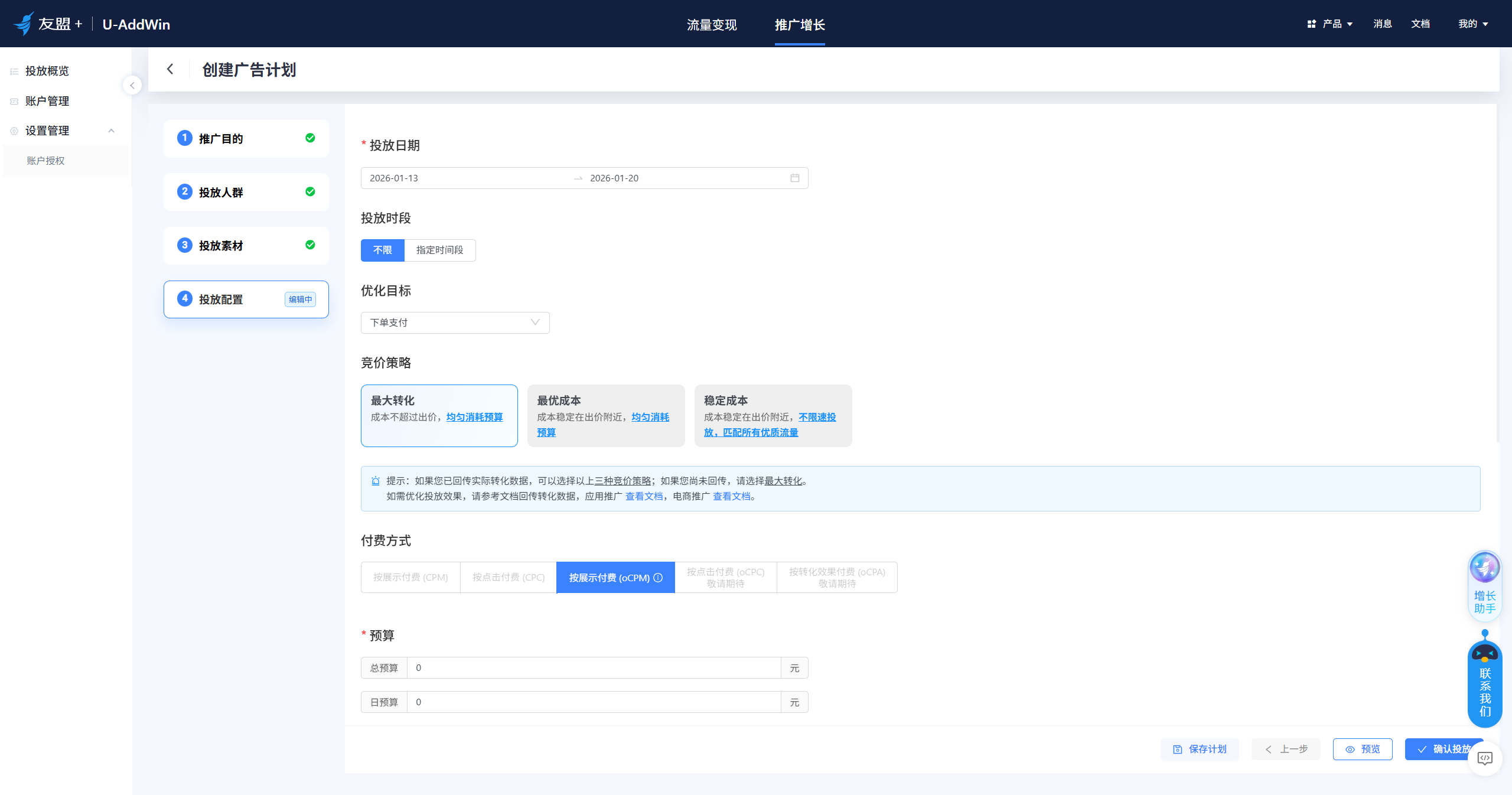Click the 账户管理 sidebar icon
The image size is (1512, 795).
tap(14, 102)
